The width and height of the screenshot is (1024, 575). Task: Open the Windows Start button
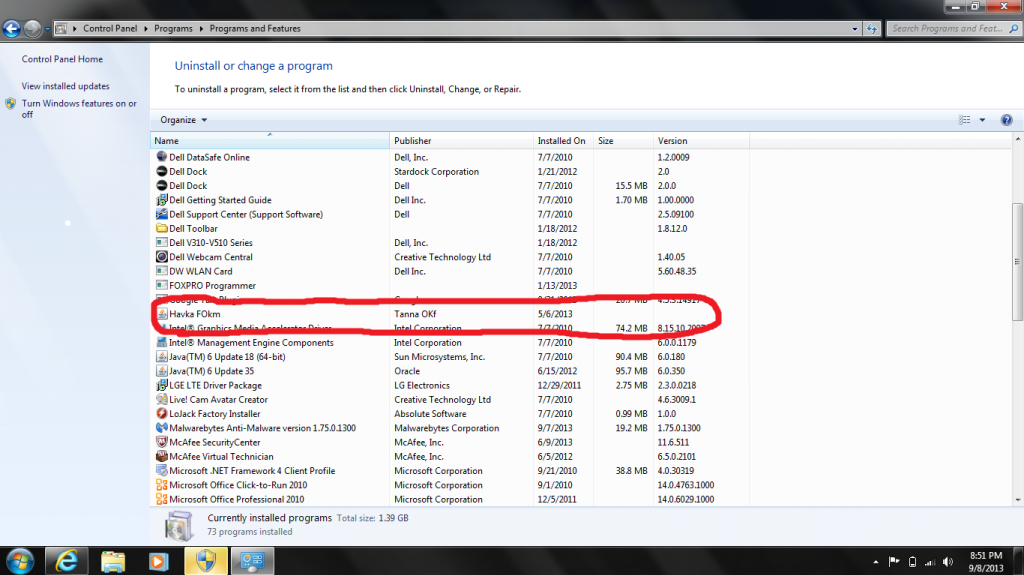(20, 561)
